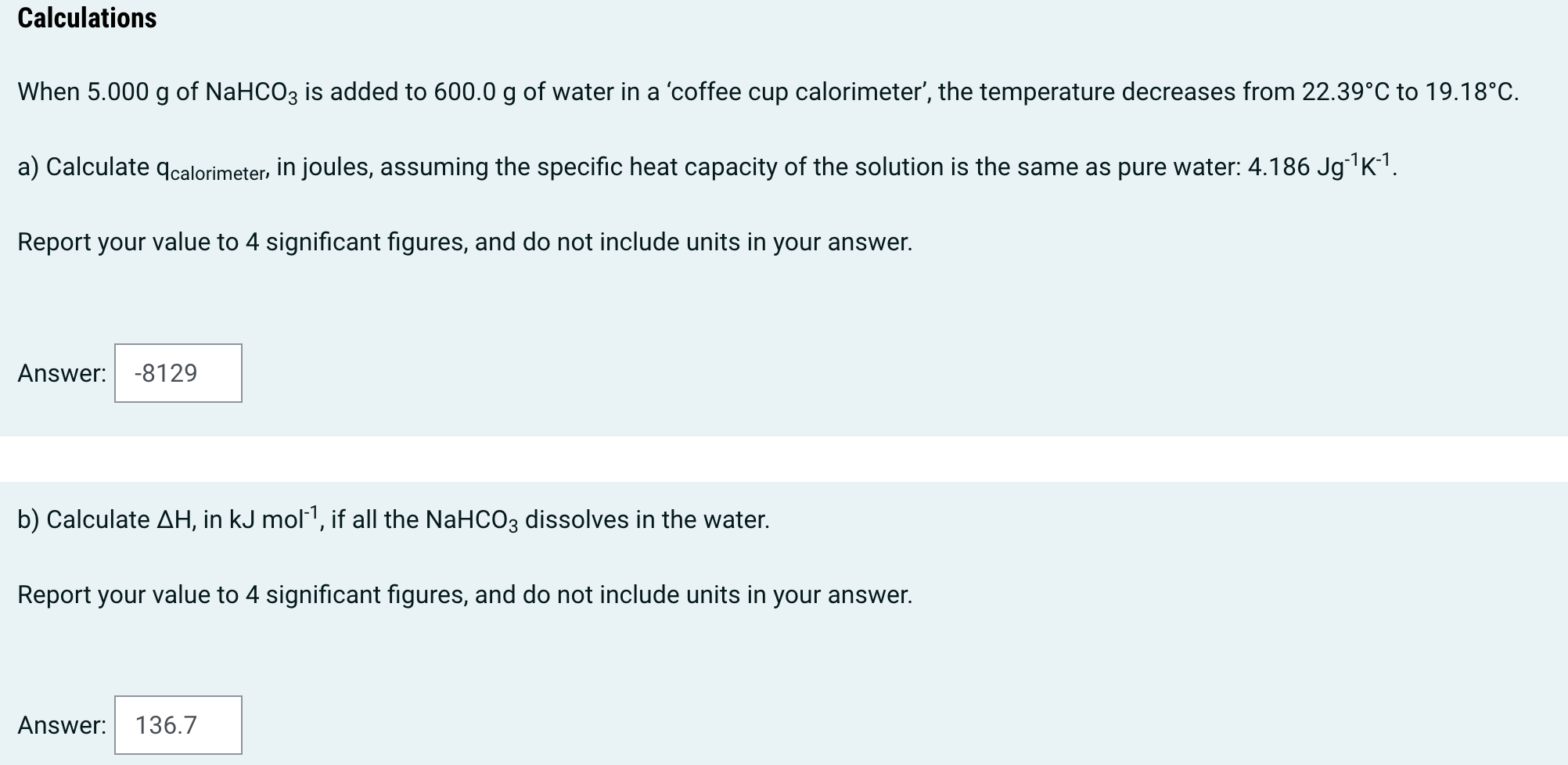Click the significant figures instruction under part b
Viewport: 1568px width, 765px height.
tap(465, 594)
